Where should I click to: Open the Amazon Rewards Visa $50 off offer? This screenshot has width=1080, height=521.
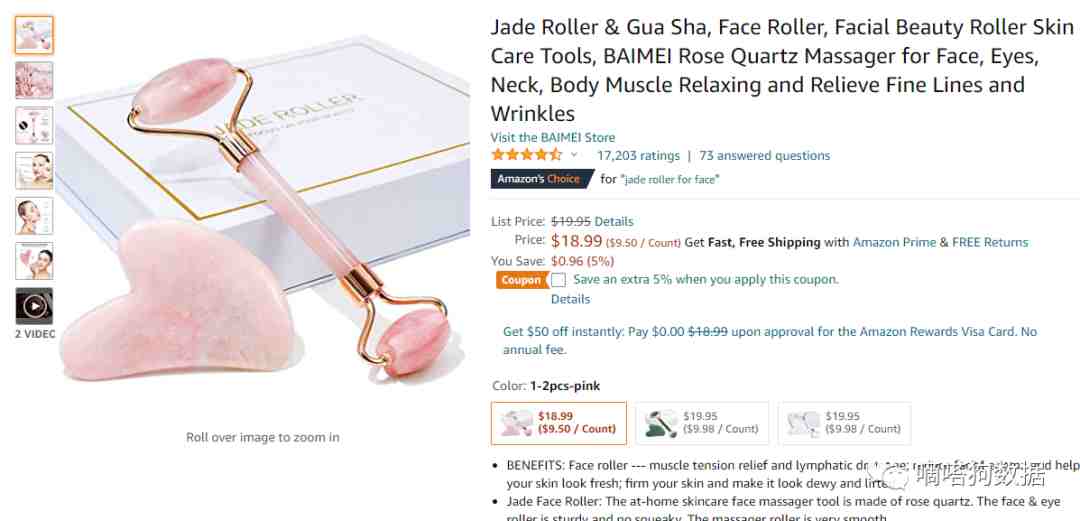click(769, 340)
